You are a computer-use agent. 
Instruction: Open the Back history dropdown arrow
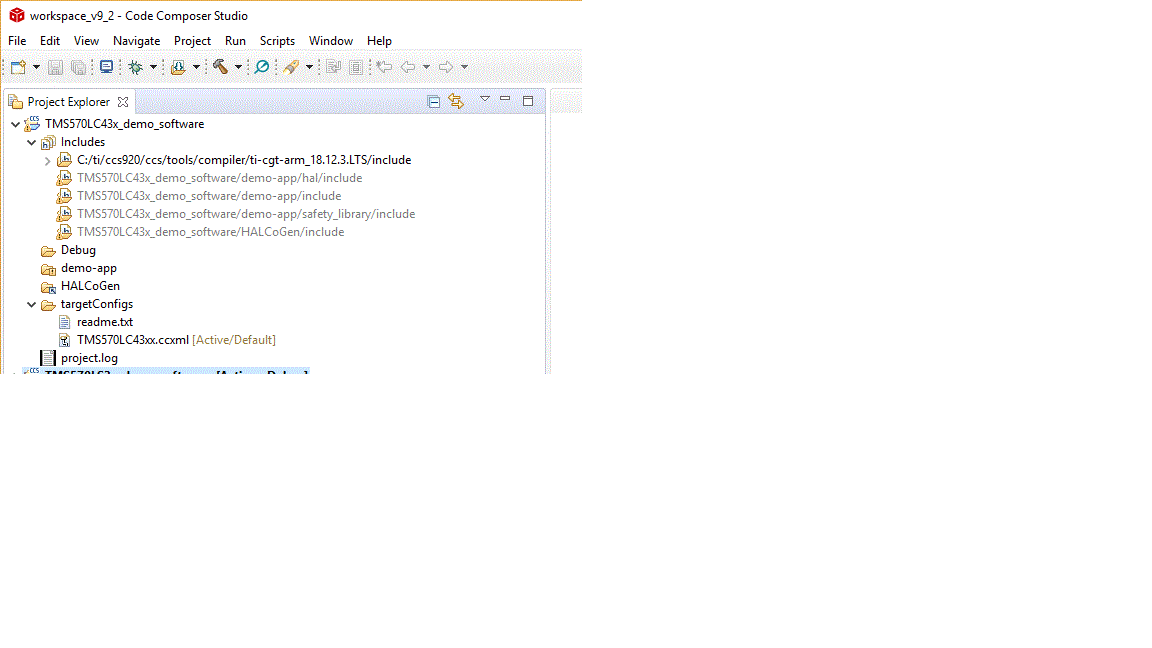[426, 68]
